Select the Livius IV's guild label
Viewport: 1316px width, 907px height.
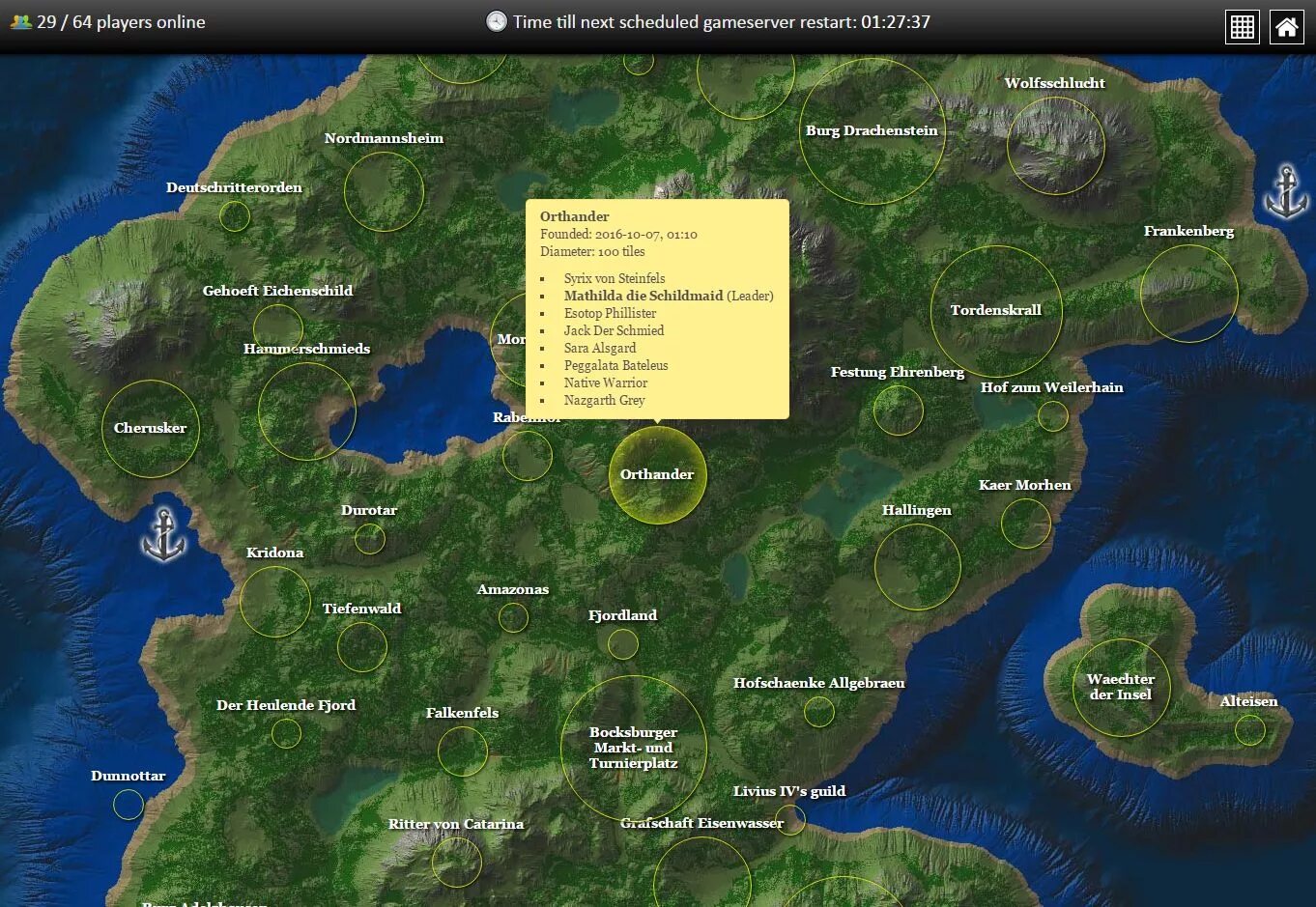click(788, 791)
